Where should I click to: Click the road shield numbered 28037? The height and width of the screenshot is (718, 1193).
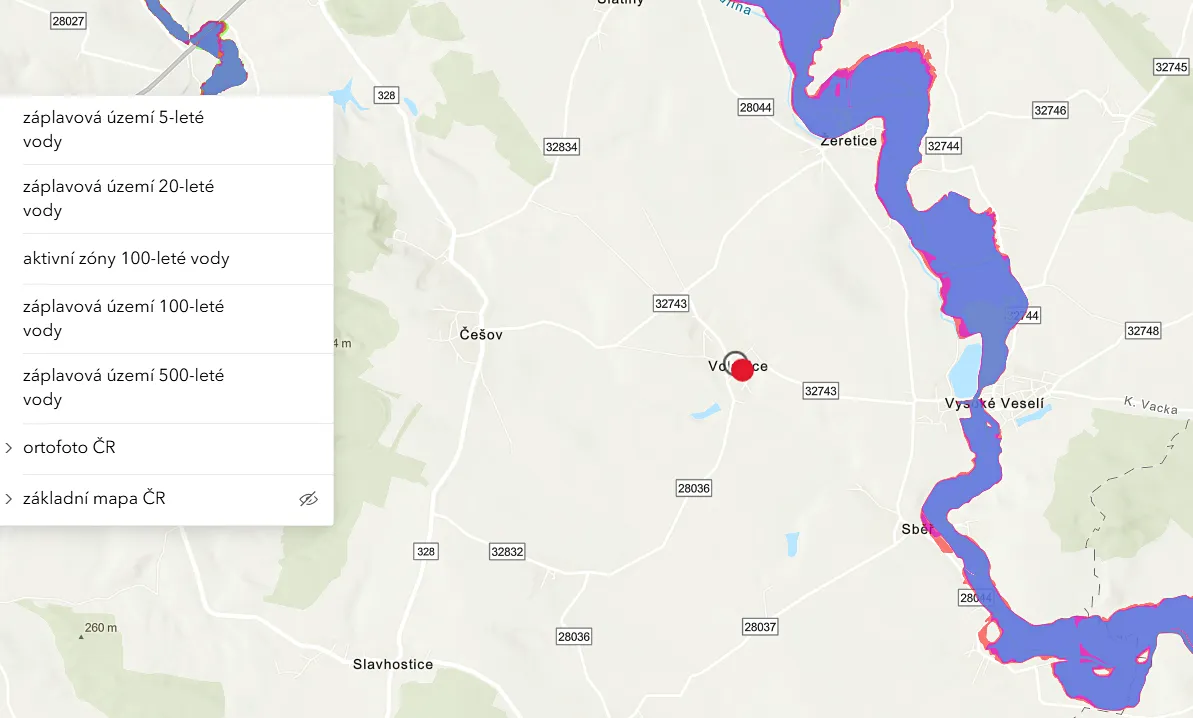click(760, 627)
